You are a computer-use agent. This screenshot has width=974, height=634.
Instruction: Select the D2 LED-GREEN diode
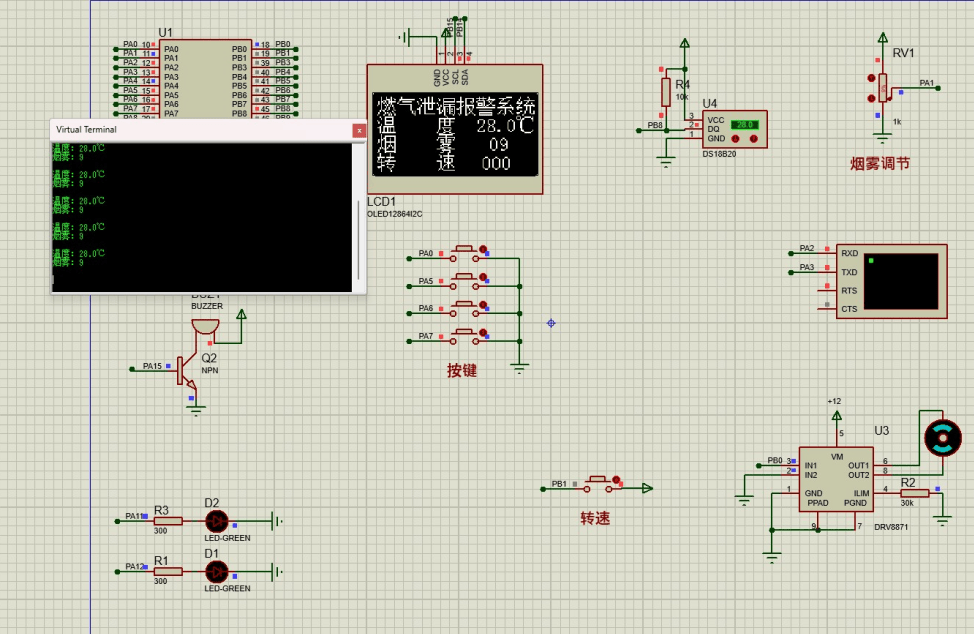(x=216, y=520)
